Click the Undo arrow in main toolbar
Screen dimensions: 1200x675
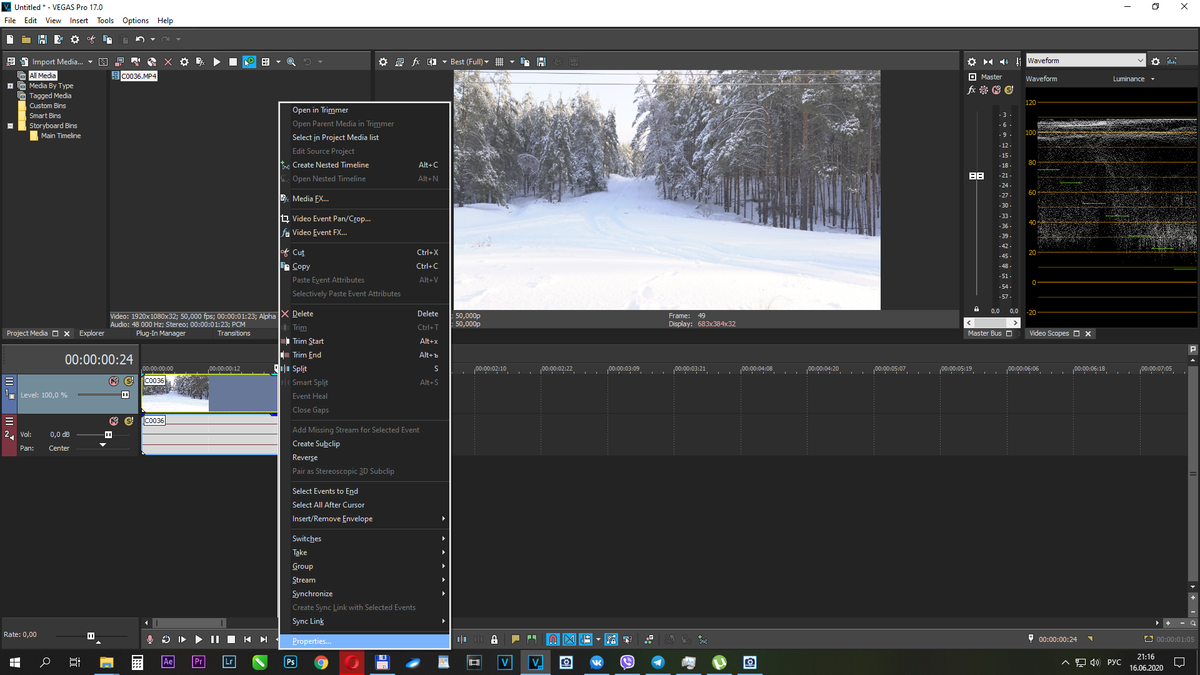[x=140, y=39]
